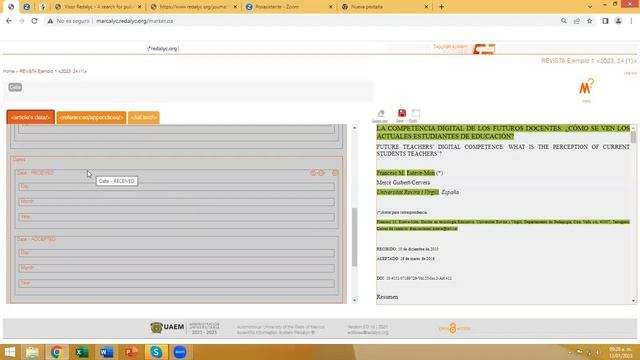
Task: Click the REVISTA Ejemplo 1 breadcrumb link
Action: [x=53, y=71]
